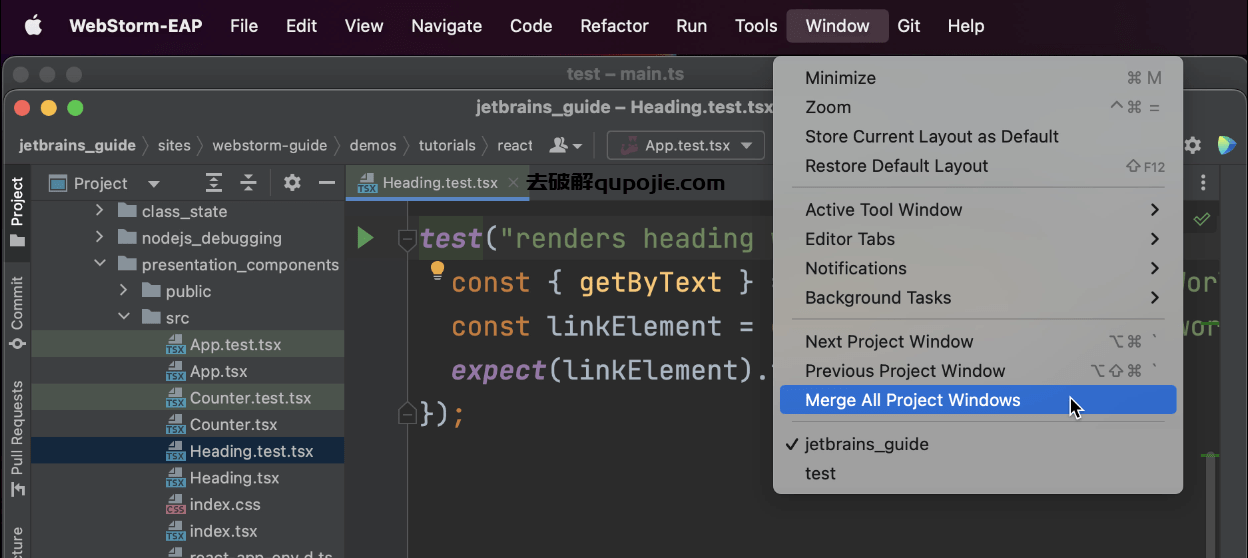The image size is (1248, 558).
Task: Click the sites breadcrumb
Action: click(174, 145)
